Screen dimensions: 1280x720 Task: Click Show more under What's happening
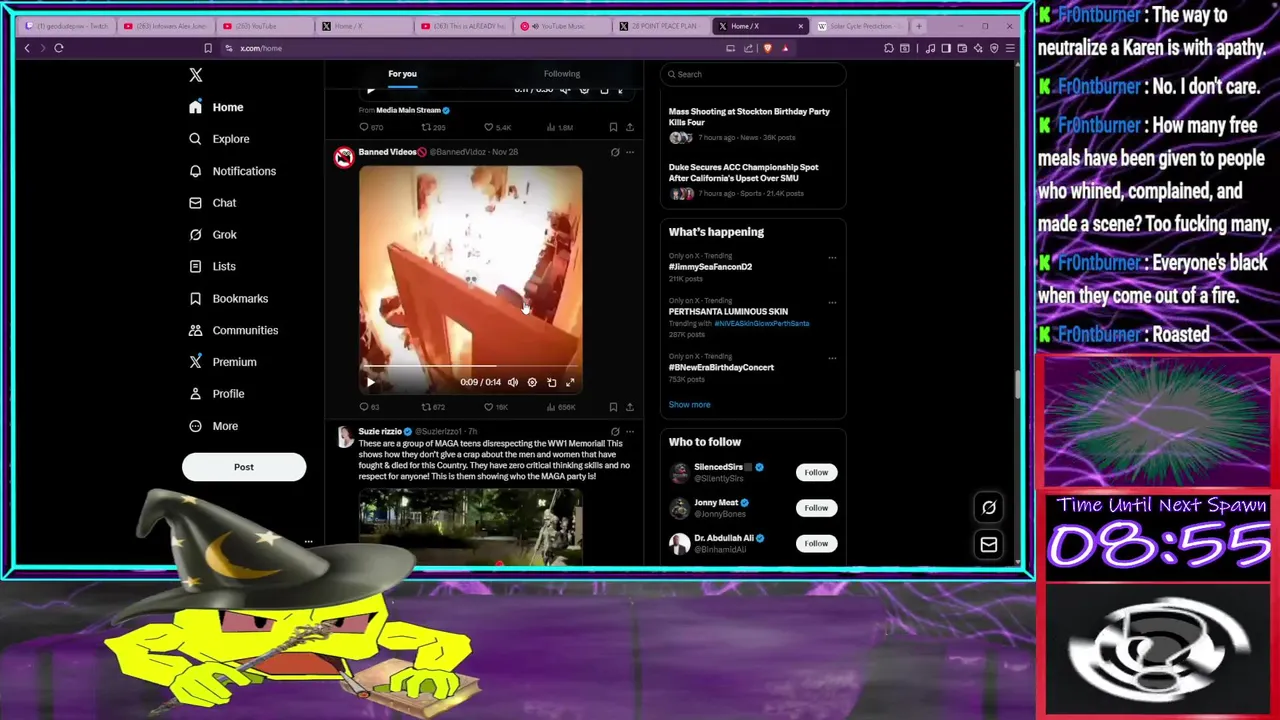pos(689,405)
